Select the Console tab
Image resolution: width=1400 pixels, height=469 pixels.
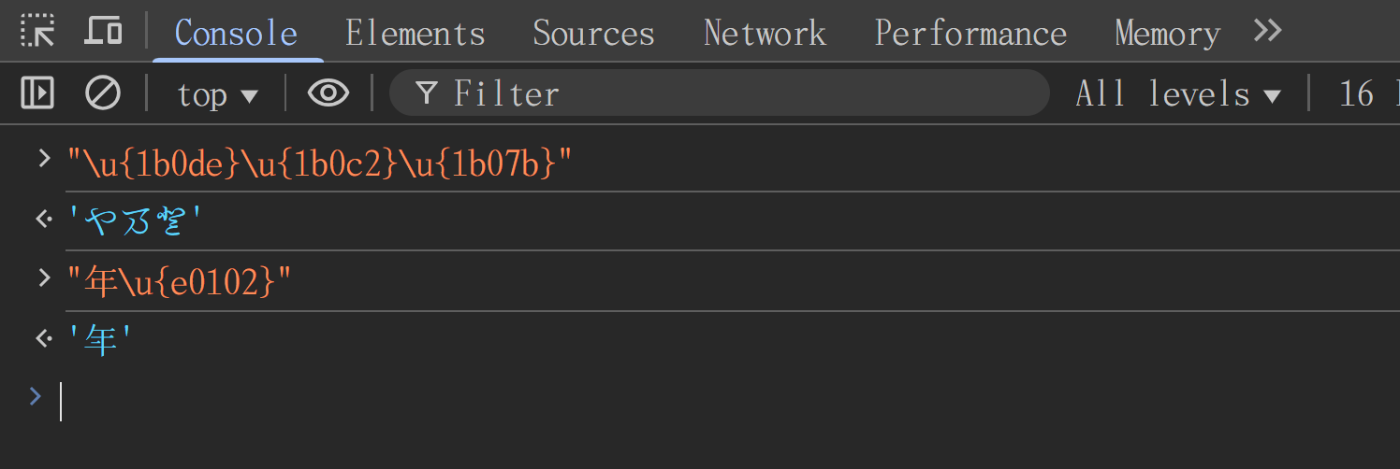click(x=236, y=33)
